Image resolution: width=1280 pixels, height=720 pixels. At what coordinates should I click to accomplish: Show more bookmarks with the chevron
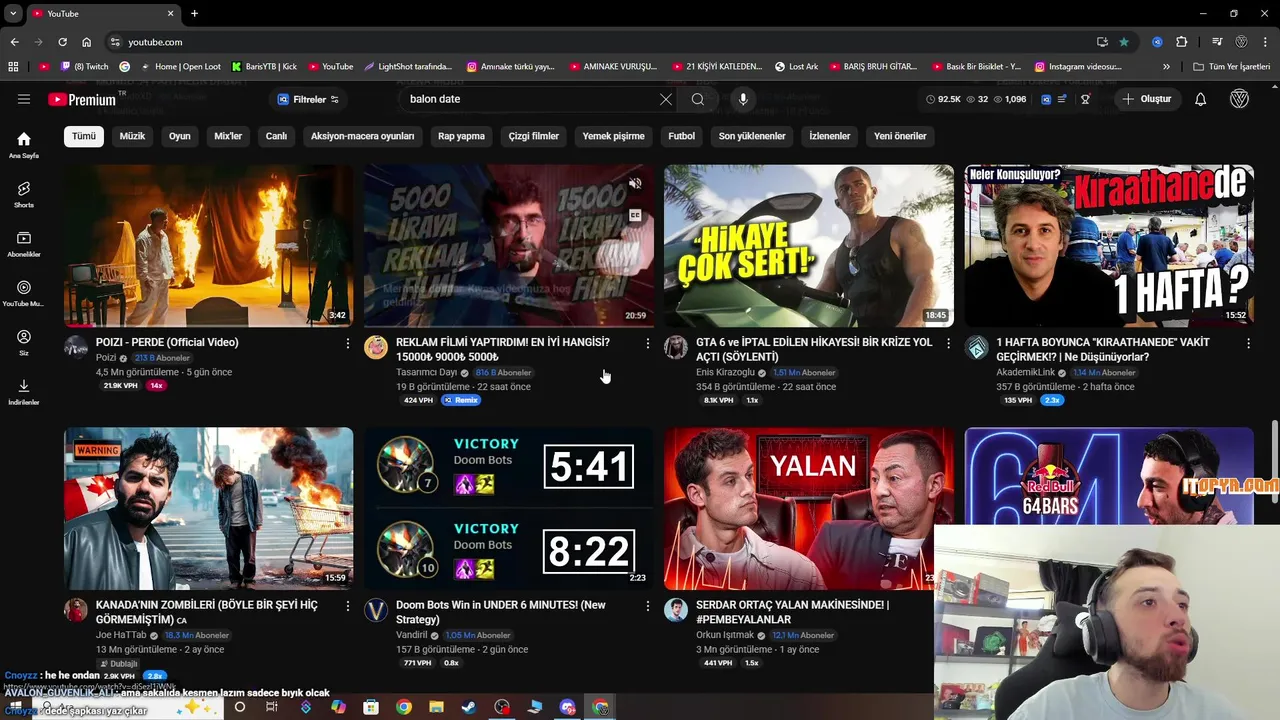click(1166, 67)
